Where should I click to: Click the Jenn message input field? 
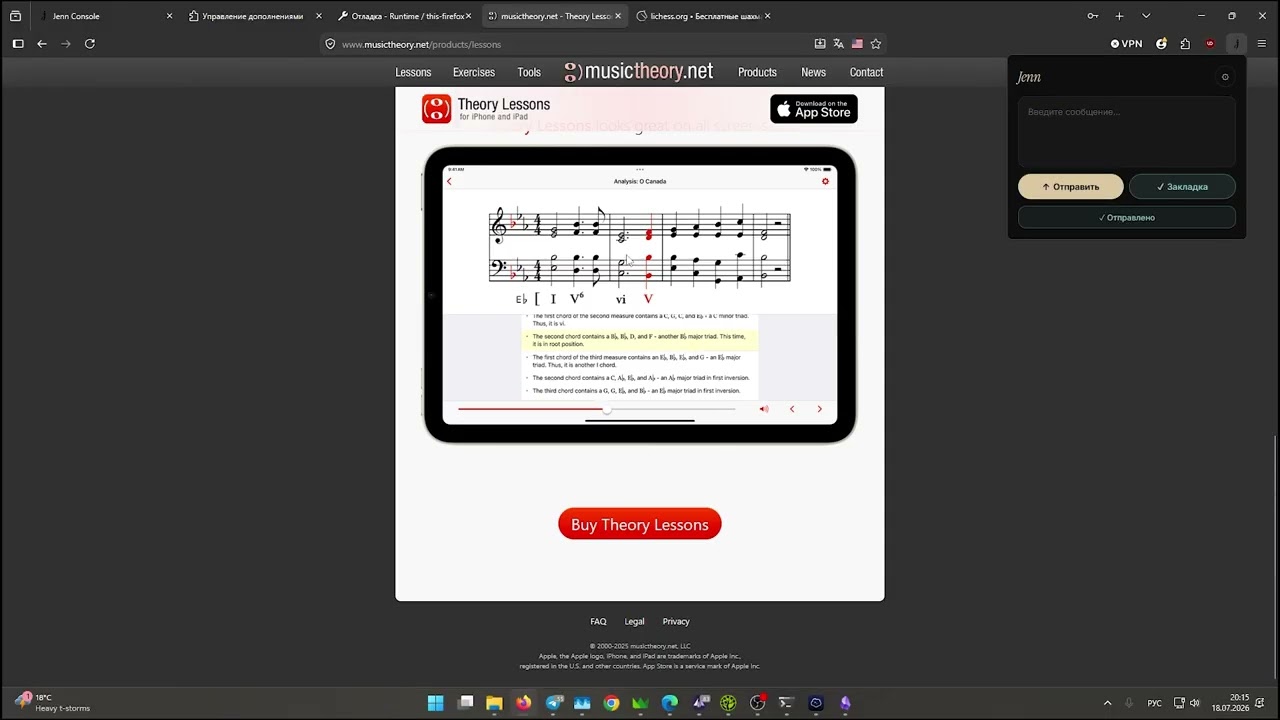(x=1127, y=132)
